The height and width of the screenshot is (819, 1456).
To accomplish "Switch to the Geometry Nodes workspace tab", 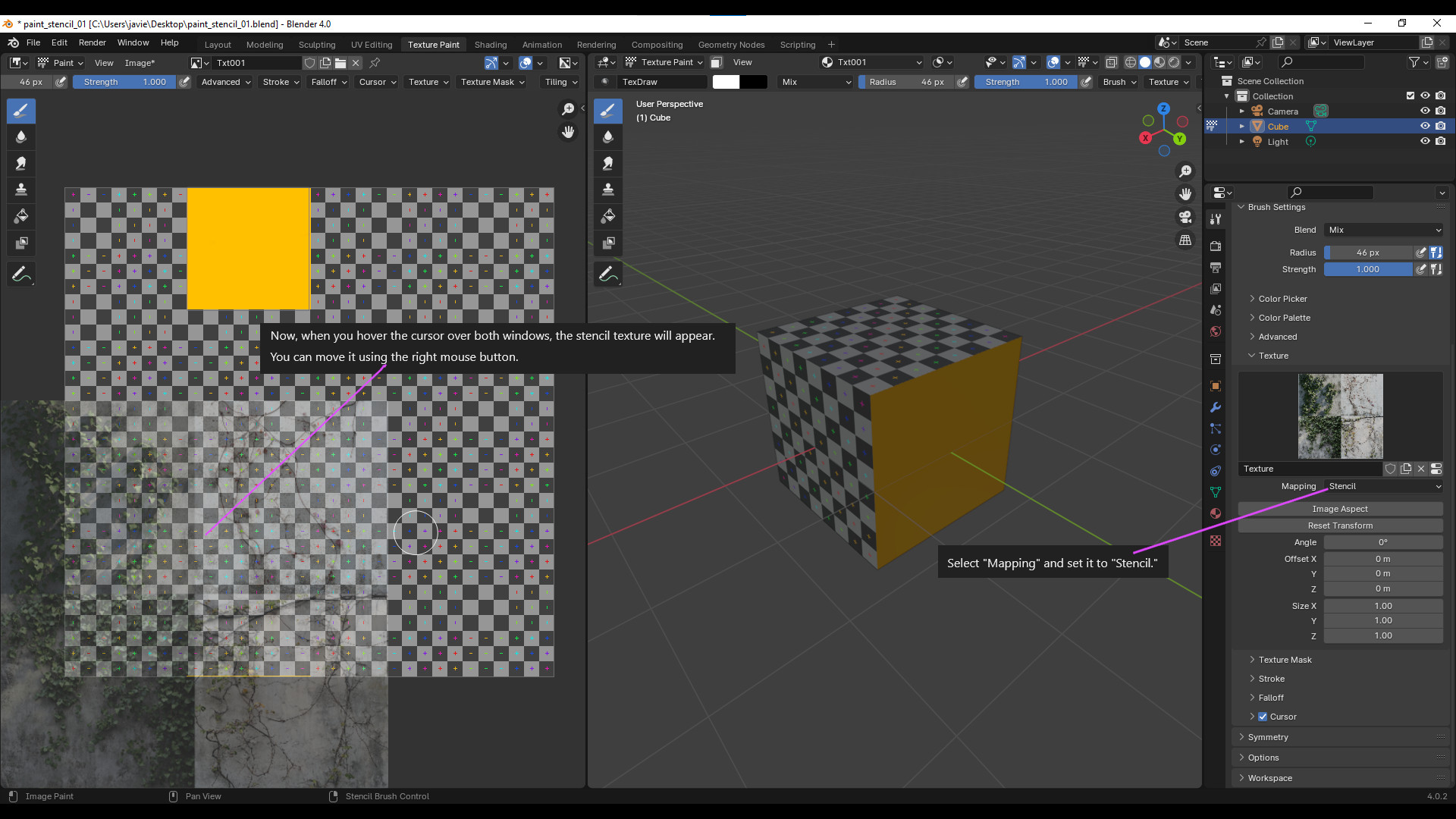I will tap(731, 45).
